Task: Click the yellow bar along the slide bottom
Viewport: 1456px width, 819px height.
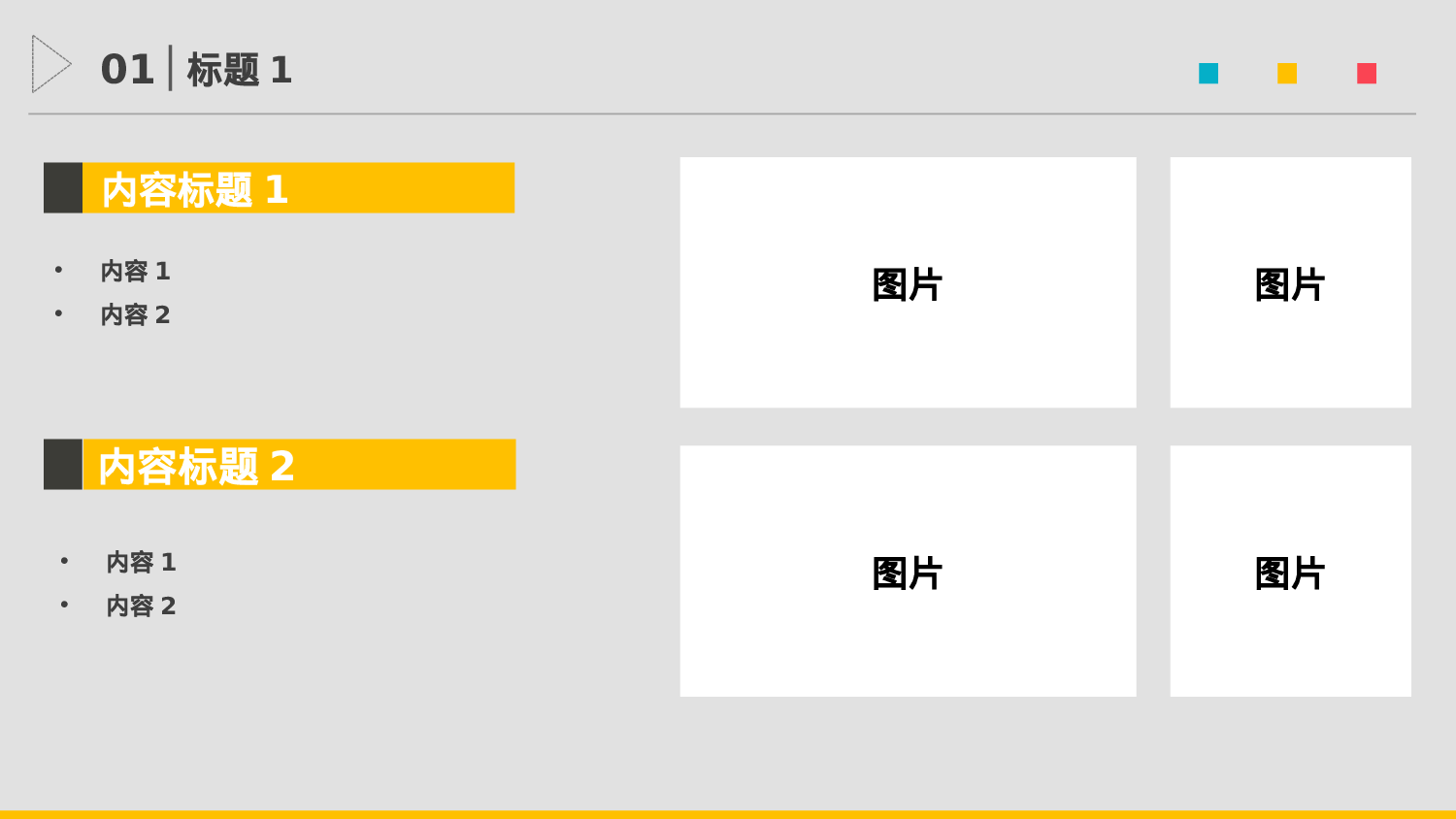Action: 728,814
